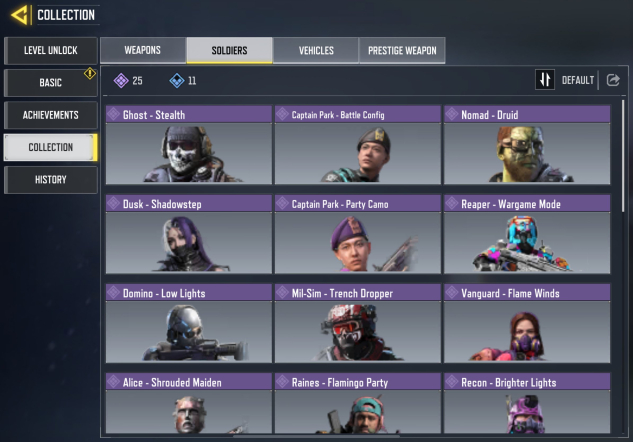Click the blue rare rarity count icon
633x442 pixels.
click(176, 80)
